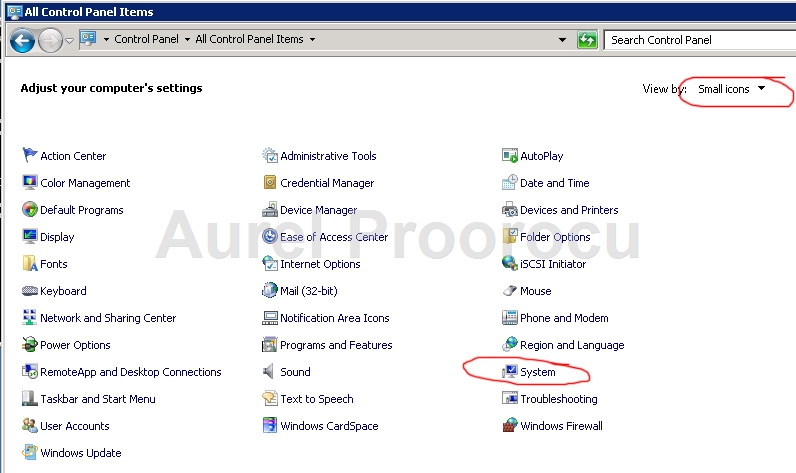Open the Programs and Features link
The image size is (796, 473).
(336, 345)
